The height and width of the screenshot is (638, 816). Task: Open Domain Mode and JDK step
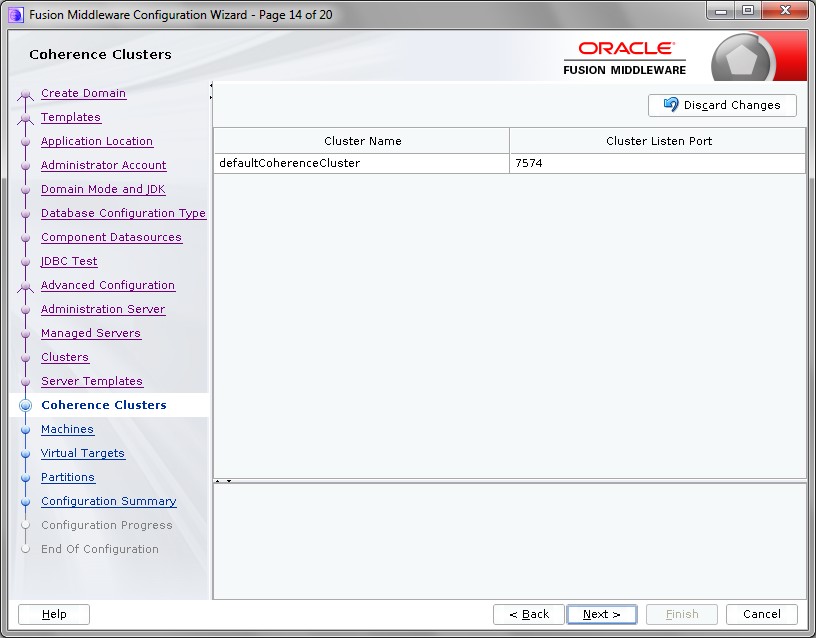pyautogui.click(x=103, y=189)
